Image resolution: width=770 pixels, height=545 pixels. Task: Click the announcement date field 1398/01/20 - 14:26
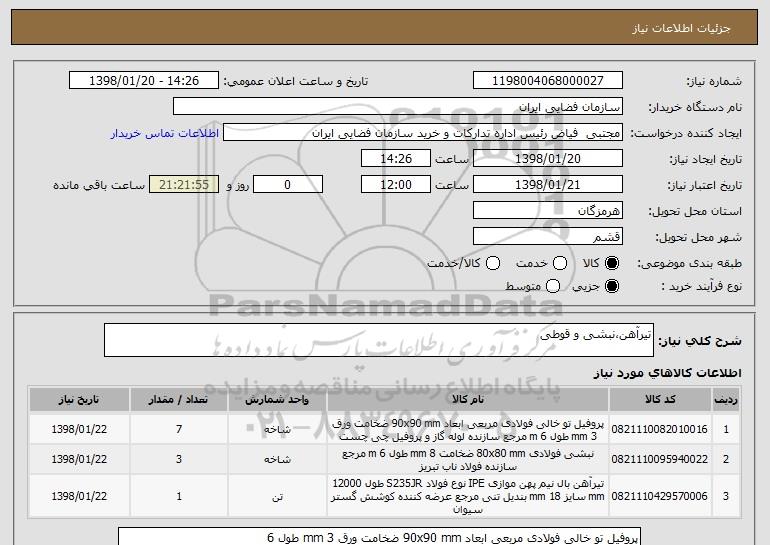tap(144, 81)
